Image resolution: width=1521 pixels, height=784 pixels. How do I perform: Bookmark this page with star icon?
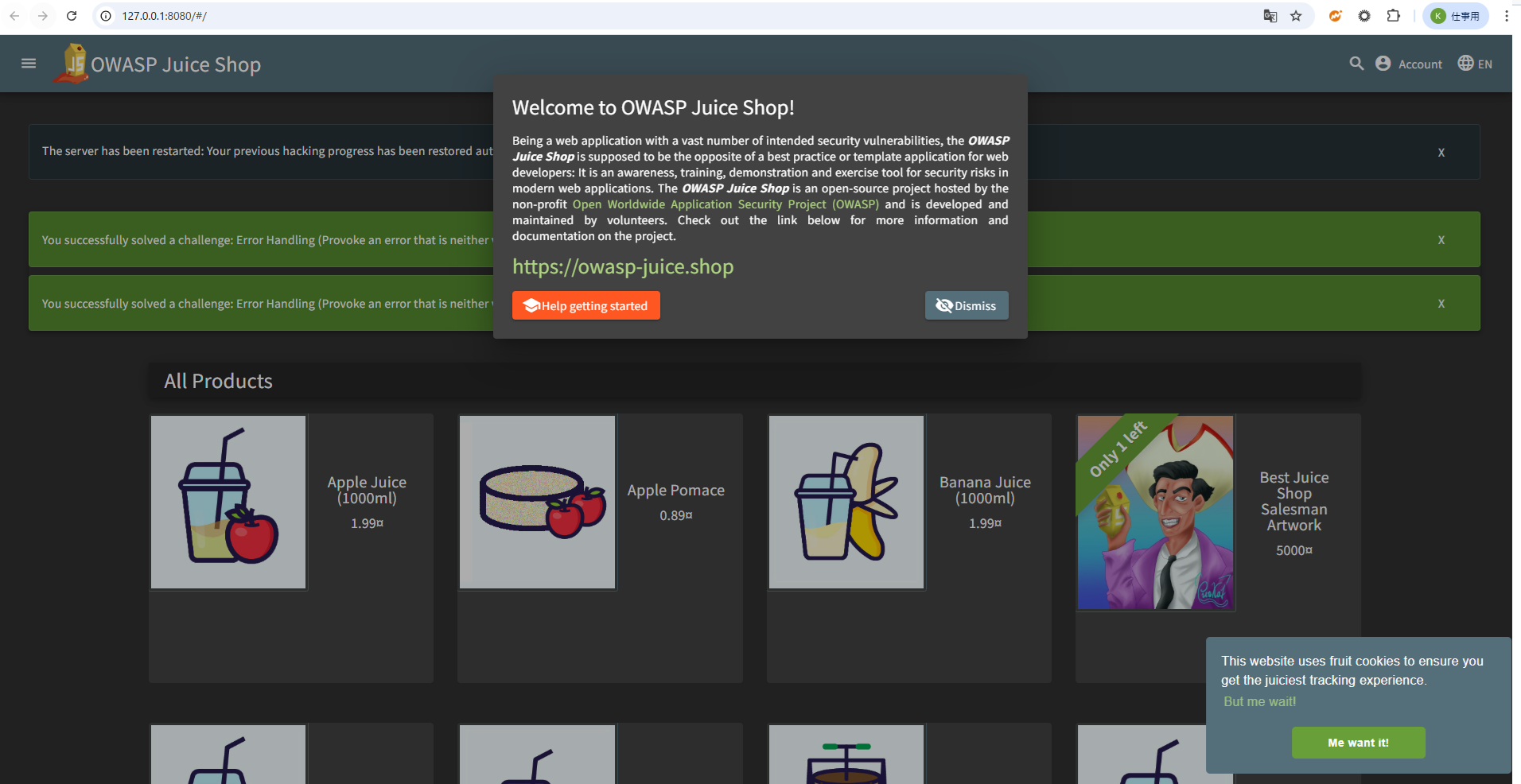coord(1296,16)
